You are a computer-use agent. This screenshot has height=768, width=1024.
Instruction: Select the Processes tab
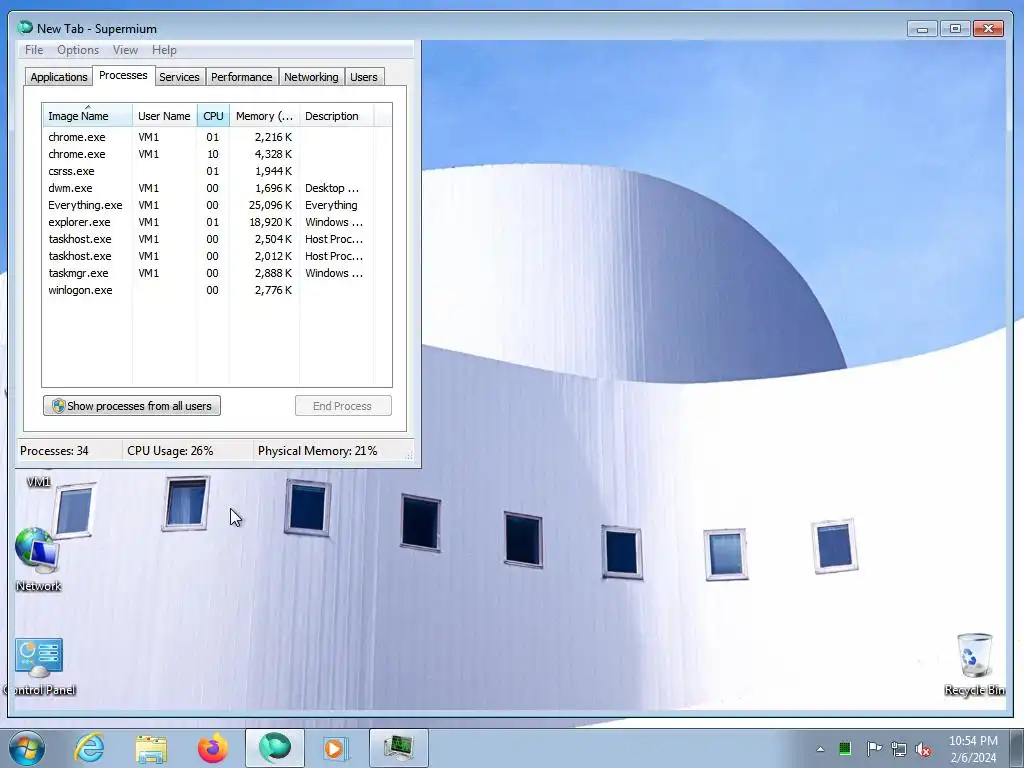click(123, 76)
